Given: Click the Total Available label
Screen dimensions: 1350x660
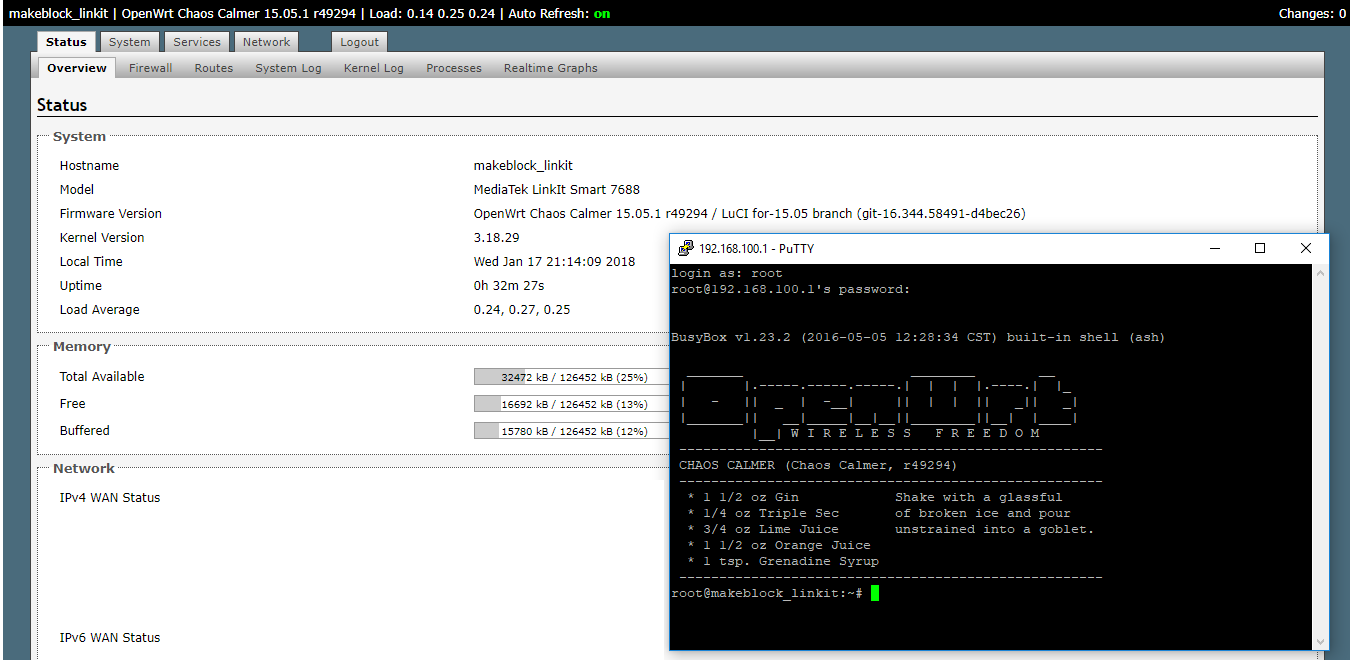Looking at the screenshot, I should (x=102, y=377).
